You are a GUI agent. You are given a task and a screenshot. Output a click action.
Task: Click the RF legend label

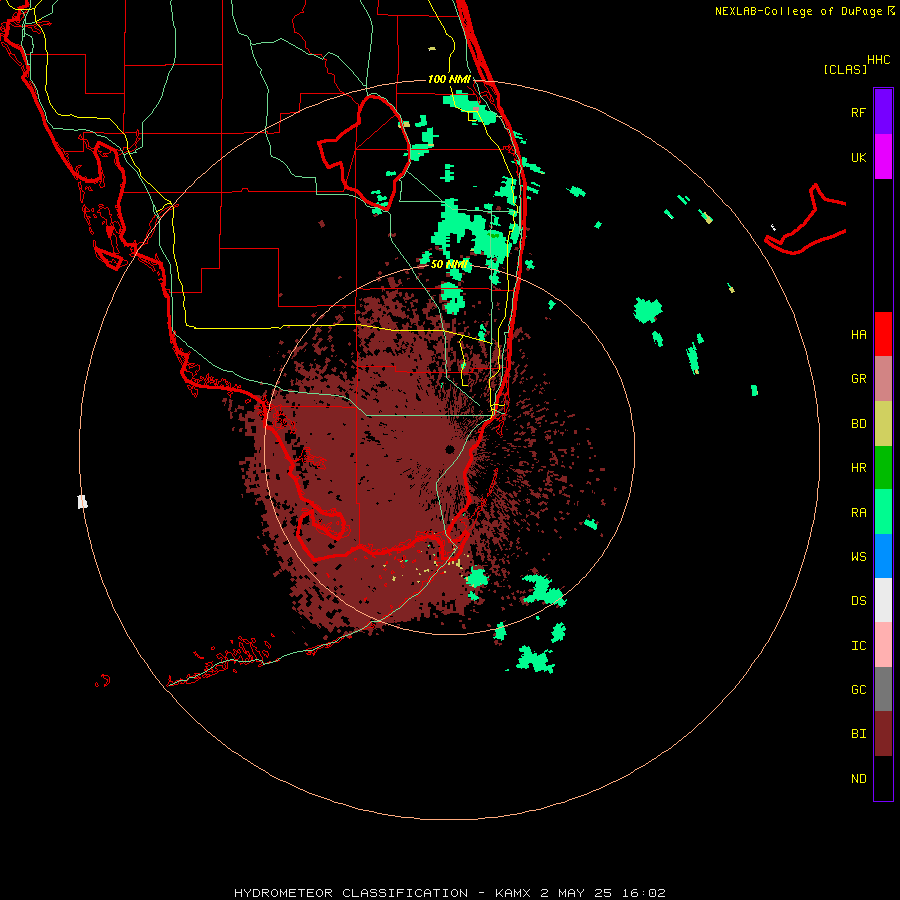point(858,112)
